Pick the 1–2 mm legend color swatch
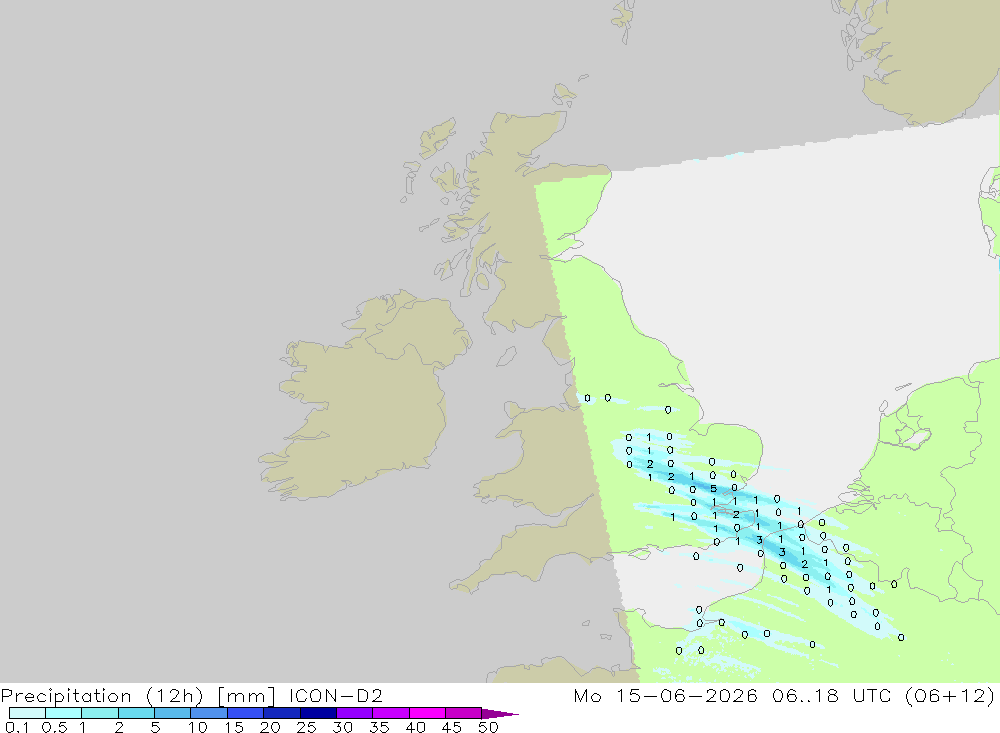The width and height of the screenshot is (1000, 733). point(100,713)
